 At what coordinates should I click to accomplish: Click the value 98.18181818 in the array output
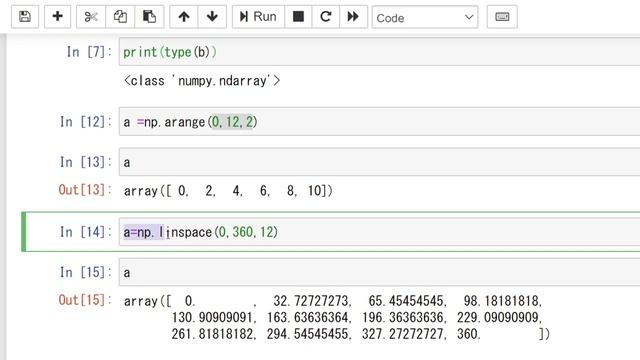coord(502,301)
